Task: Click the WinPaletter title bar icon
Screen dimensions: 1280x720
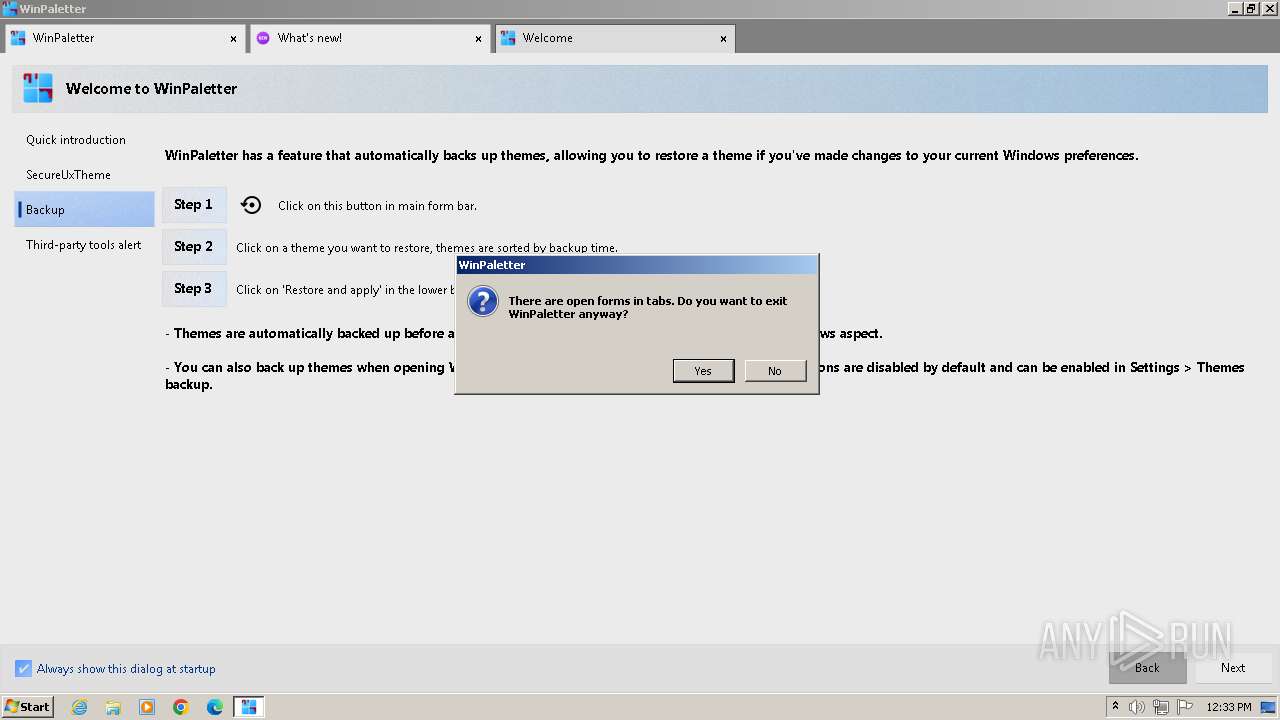Action: click(x=10, y=9)
